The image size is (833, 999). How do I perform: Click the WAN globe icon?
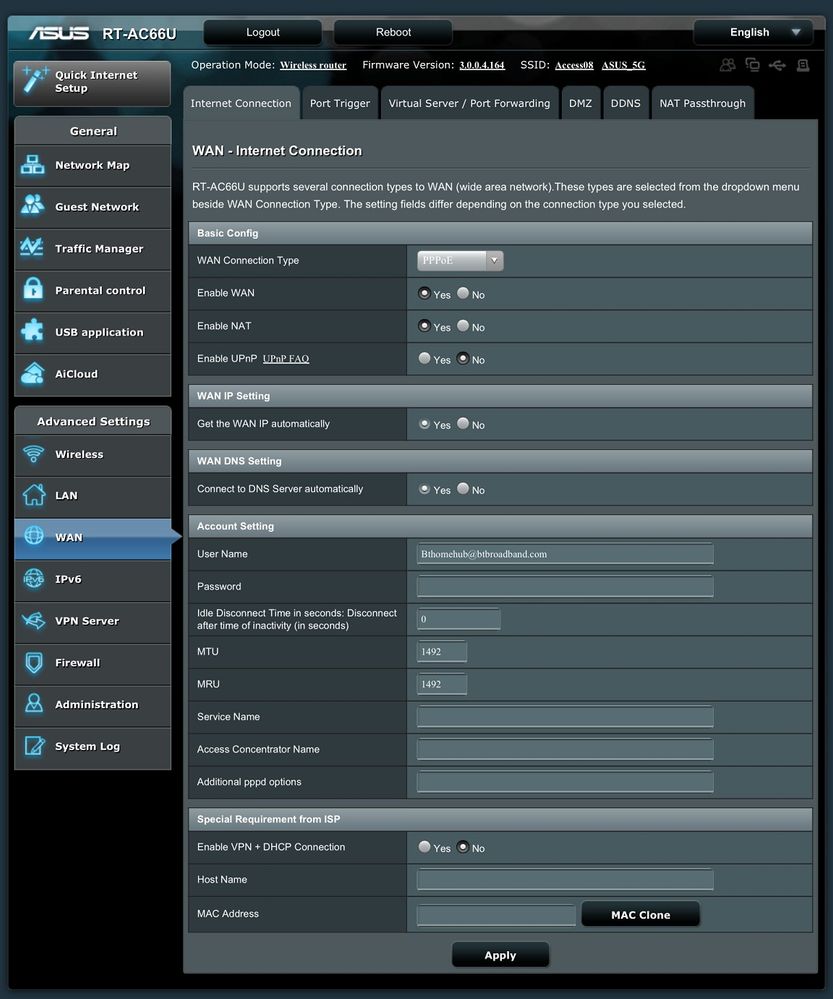pyautogui.click(x=34, y=535)
